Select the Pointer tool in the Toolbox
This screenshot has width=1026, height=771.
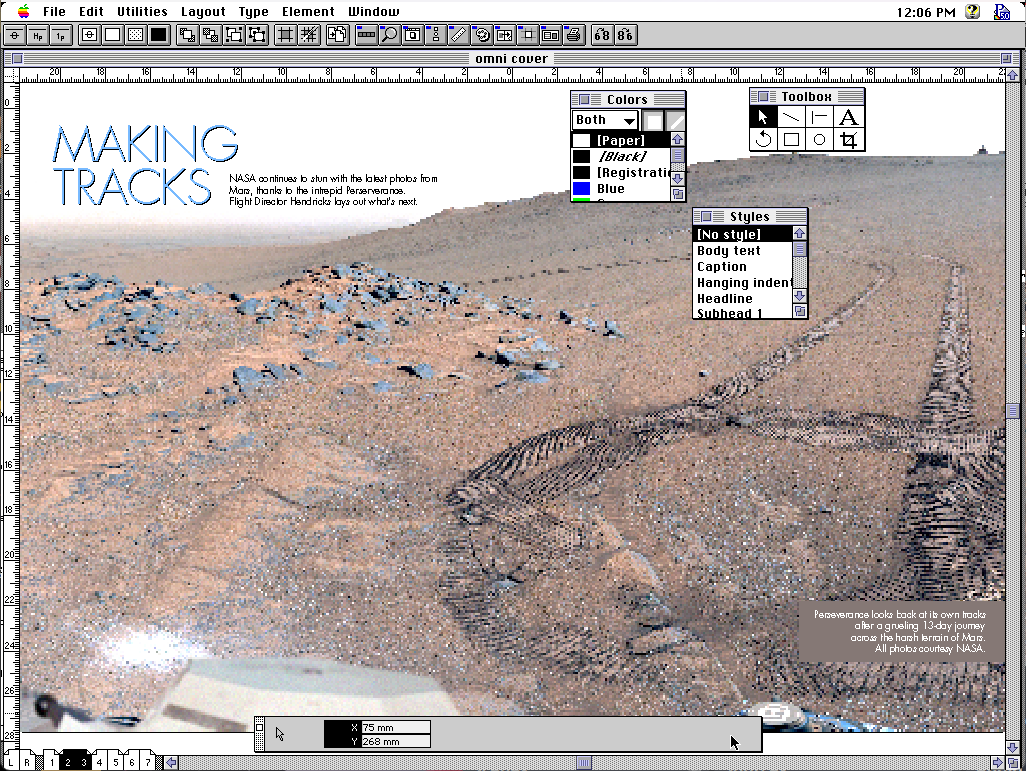762,116
